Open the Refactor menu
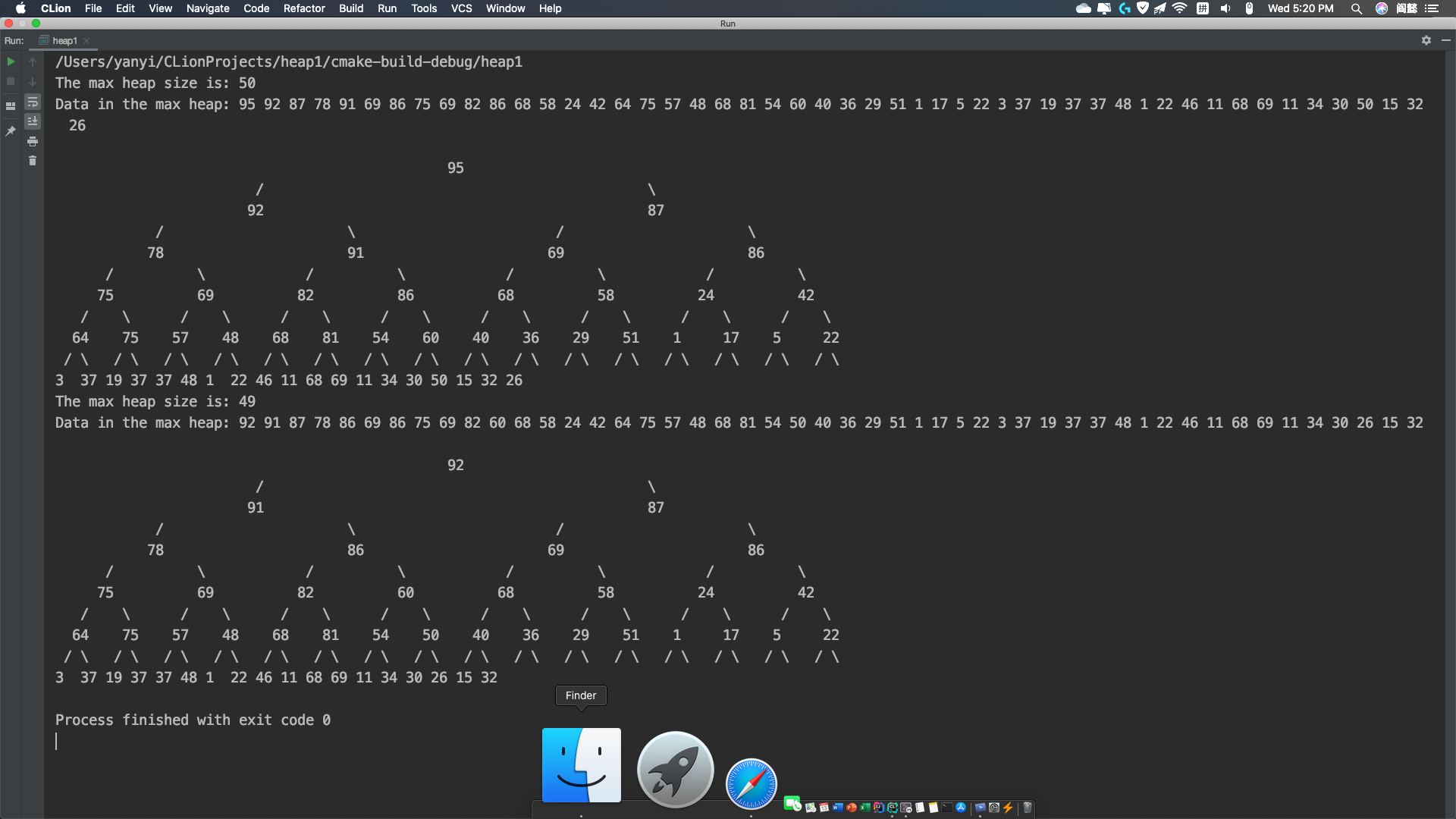The width and height of the screenshot is (1456, 819). pyautogui.click(x=304, y=8)
